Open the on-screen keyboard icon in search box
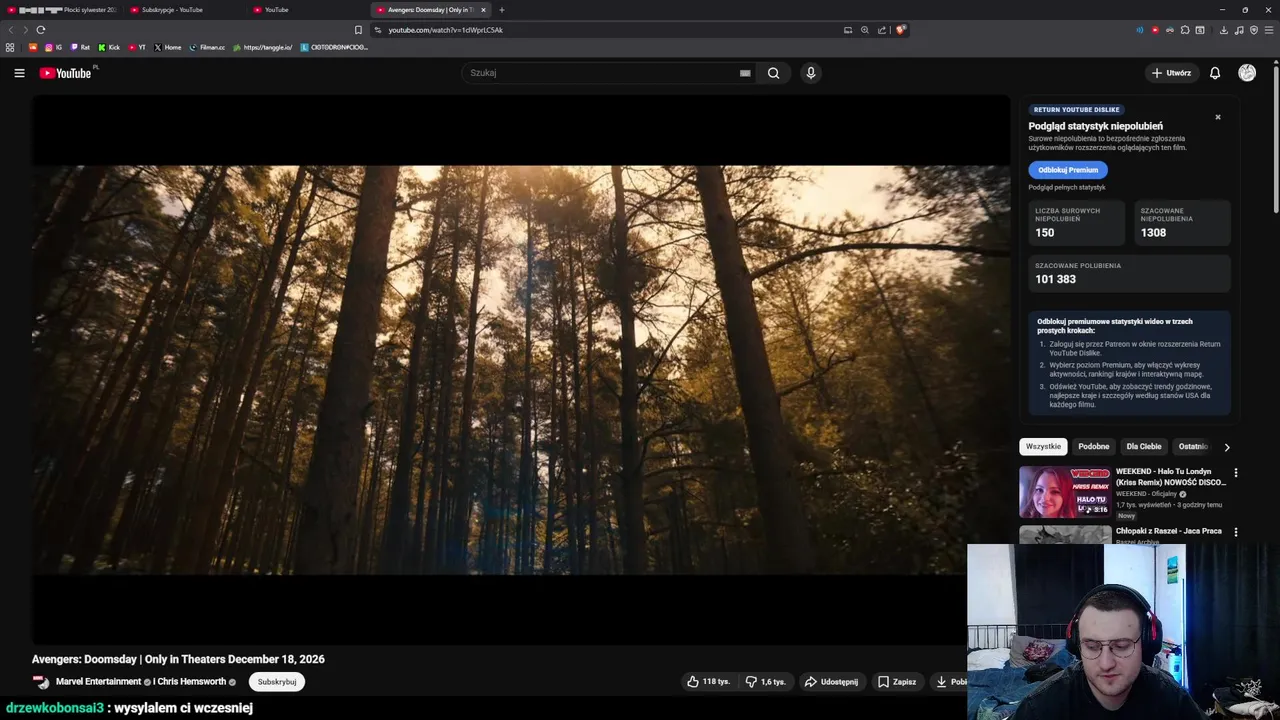 745,73
